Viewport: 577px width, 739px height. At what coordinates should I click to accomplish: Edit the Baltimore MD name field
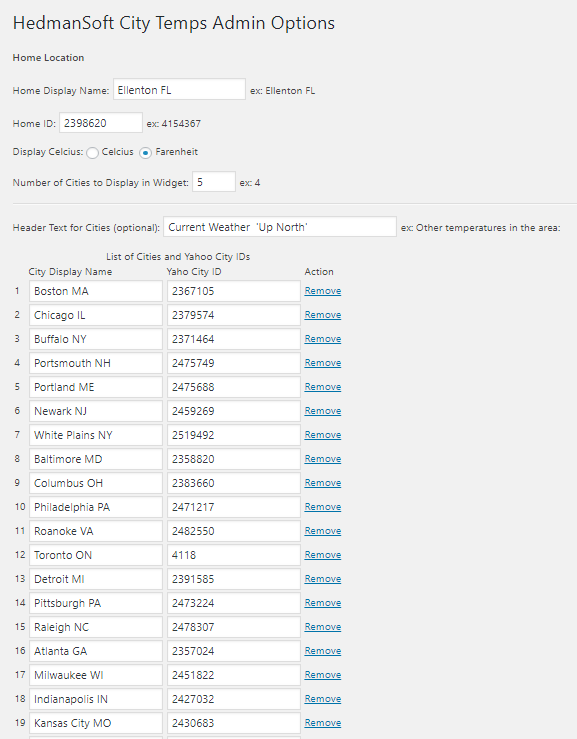click(96, 460)
